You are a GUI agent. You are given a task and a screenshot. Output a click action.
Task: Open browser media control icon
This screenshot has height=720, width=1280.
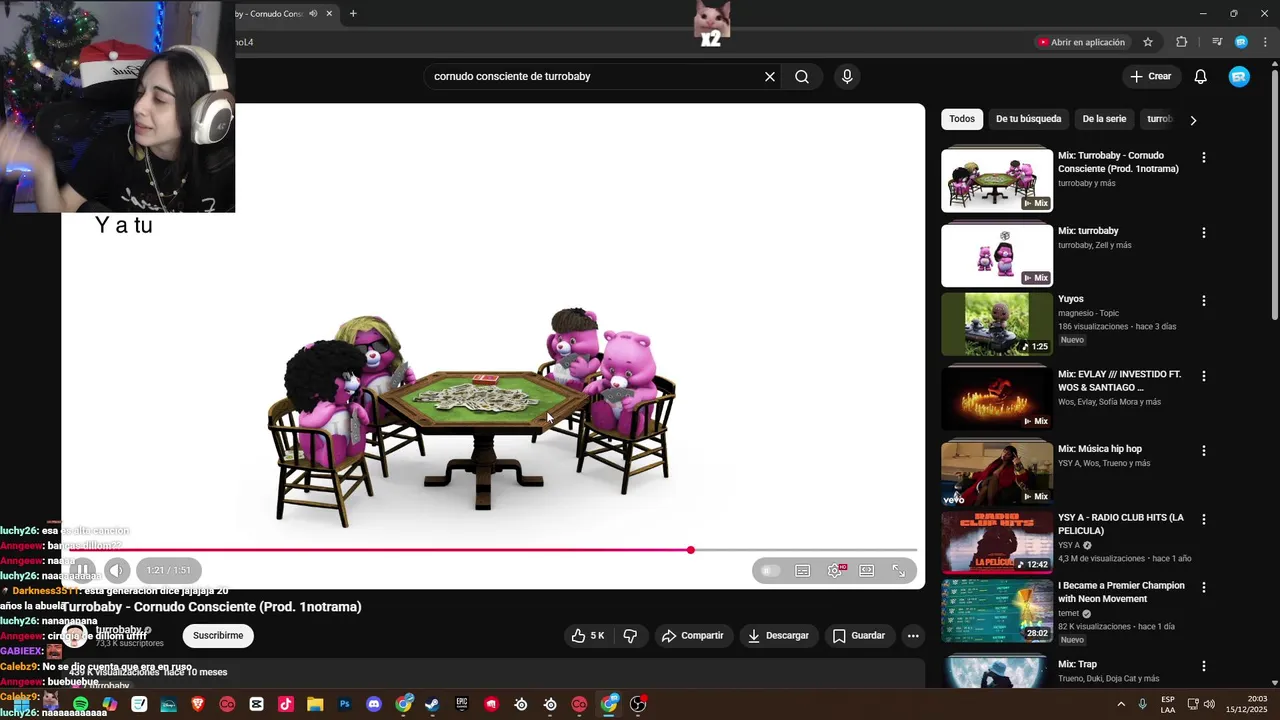[1217, 42]
